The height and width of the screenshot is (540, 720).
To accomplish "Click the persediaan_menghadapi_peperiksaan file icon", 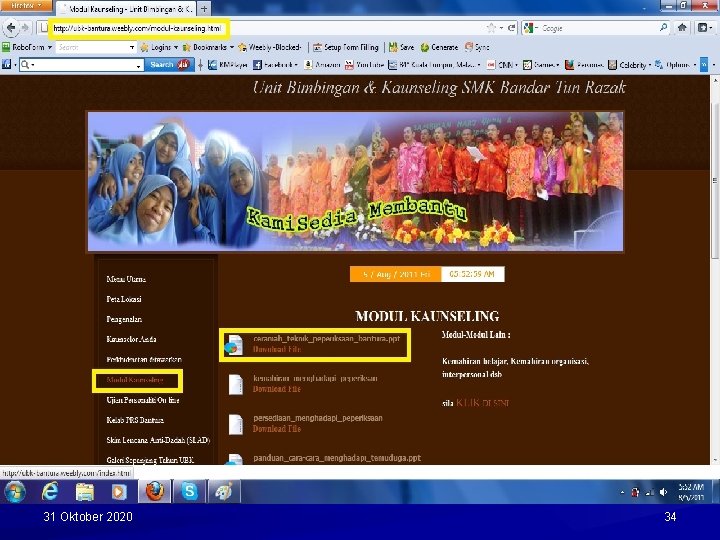I will 236,424.
